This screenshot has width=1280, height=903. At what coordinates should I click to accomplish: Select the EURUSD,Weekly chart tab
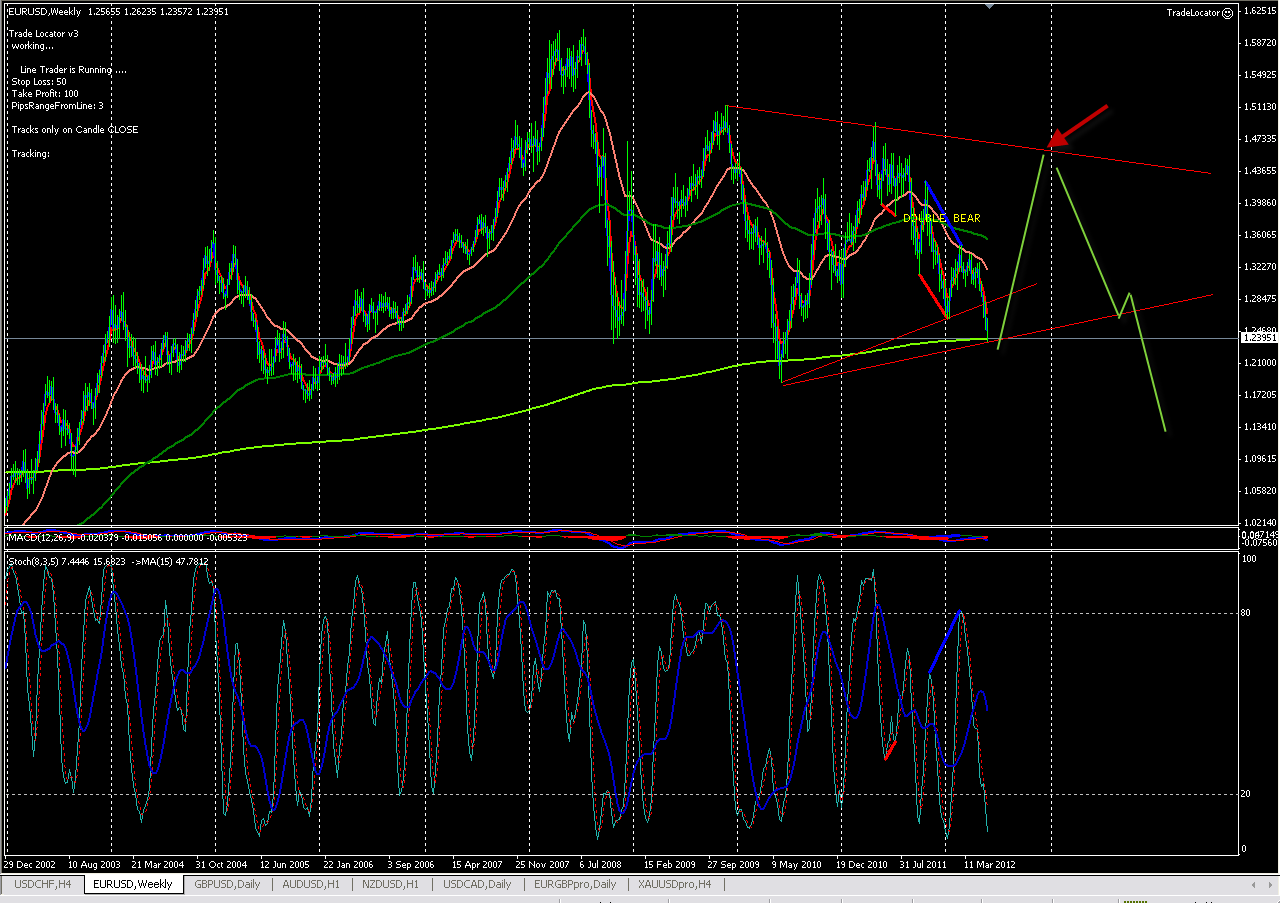(x=132, y=884)
